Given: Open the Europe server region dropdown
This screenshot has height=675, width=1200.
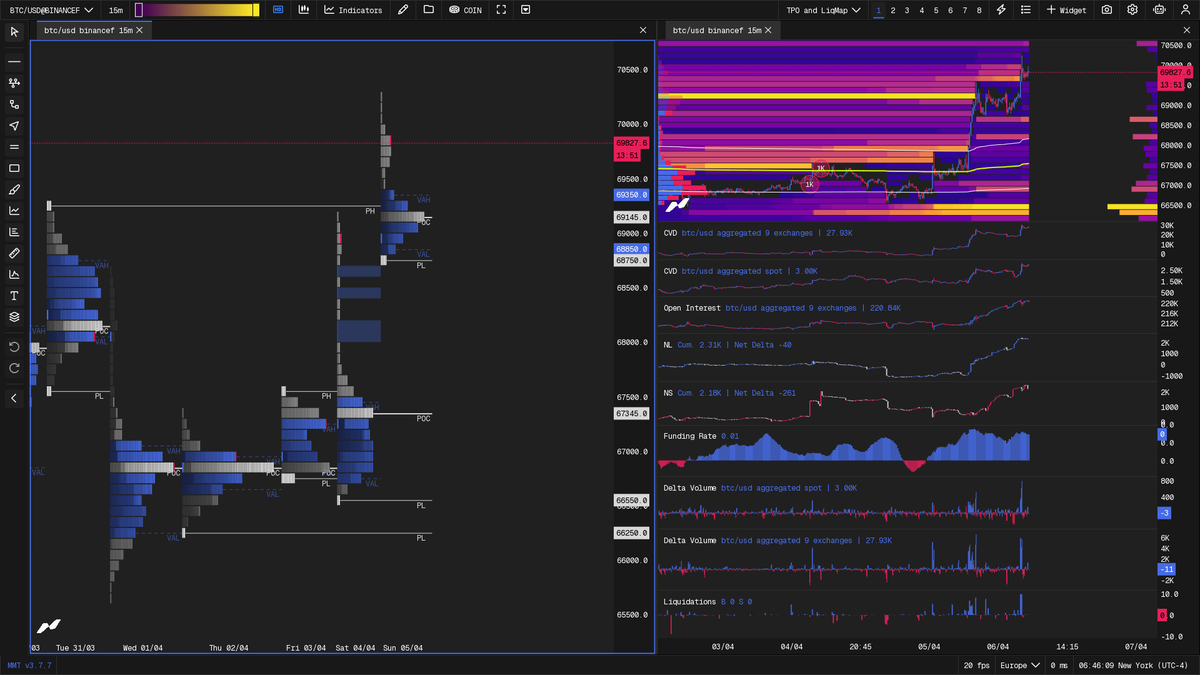Looking at the screenshot, I should [x=1020, y=665].
